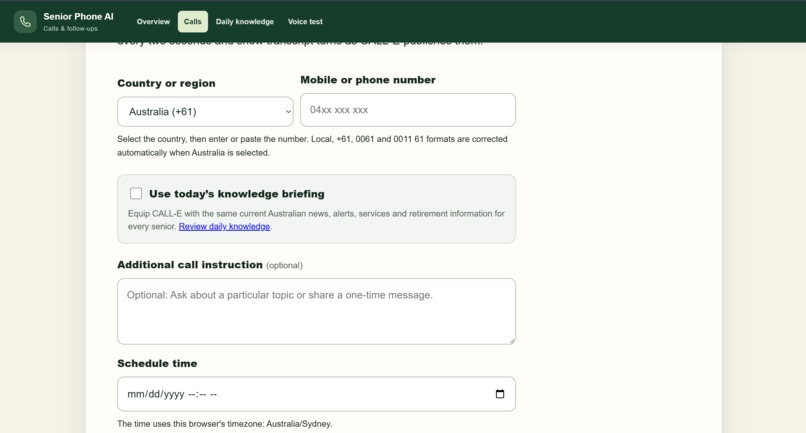Click into Additional call instruction textarea
The width and height of the screenshot is (806, 433).
(x=316, y=311)
